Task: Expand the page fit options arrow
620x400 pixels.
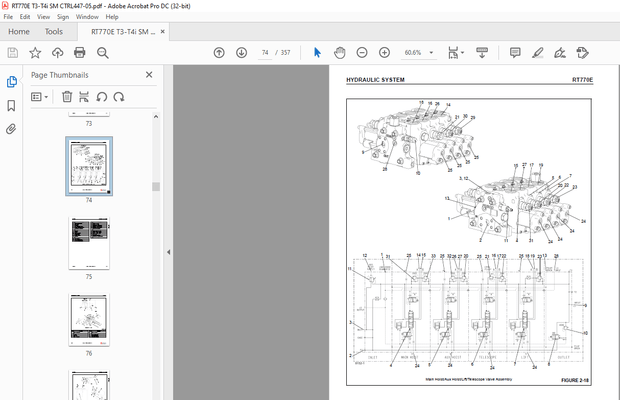Action: [x=463, y=53]
